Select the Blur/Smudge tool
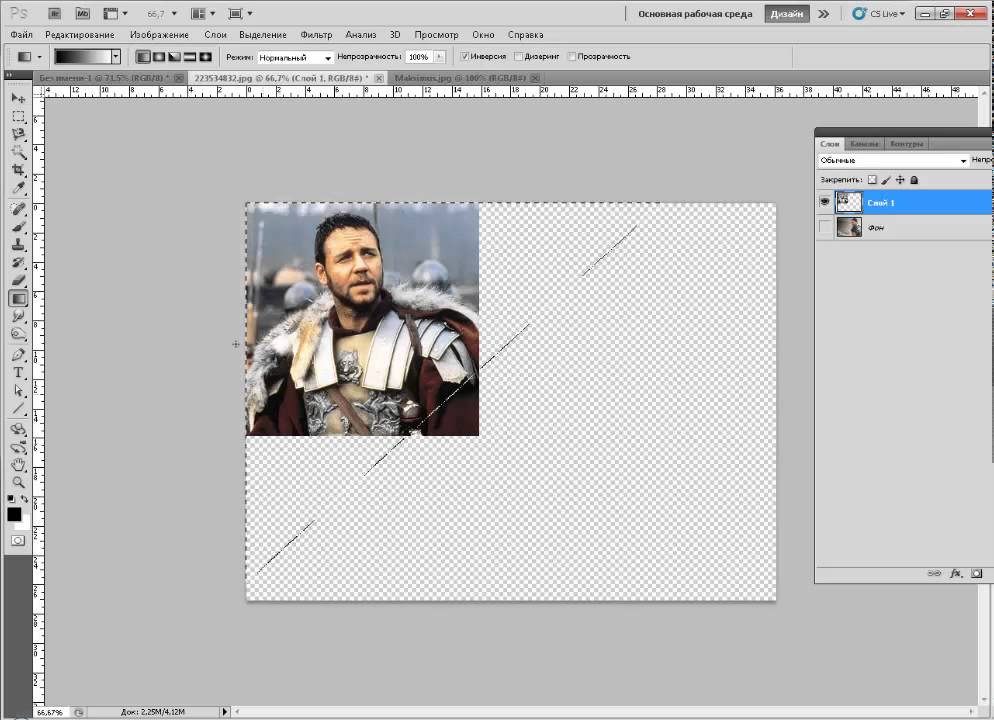 18,316
